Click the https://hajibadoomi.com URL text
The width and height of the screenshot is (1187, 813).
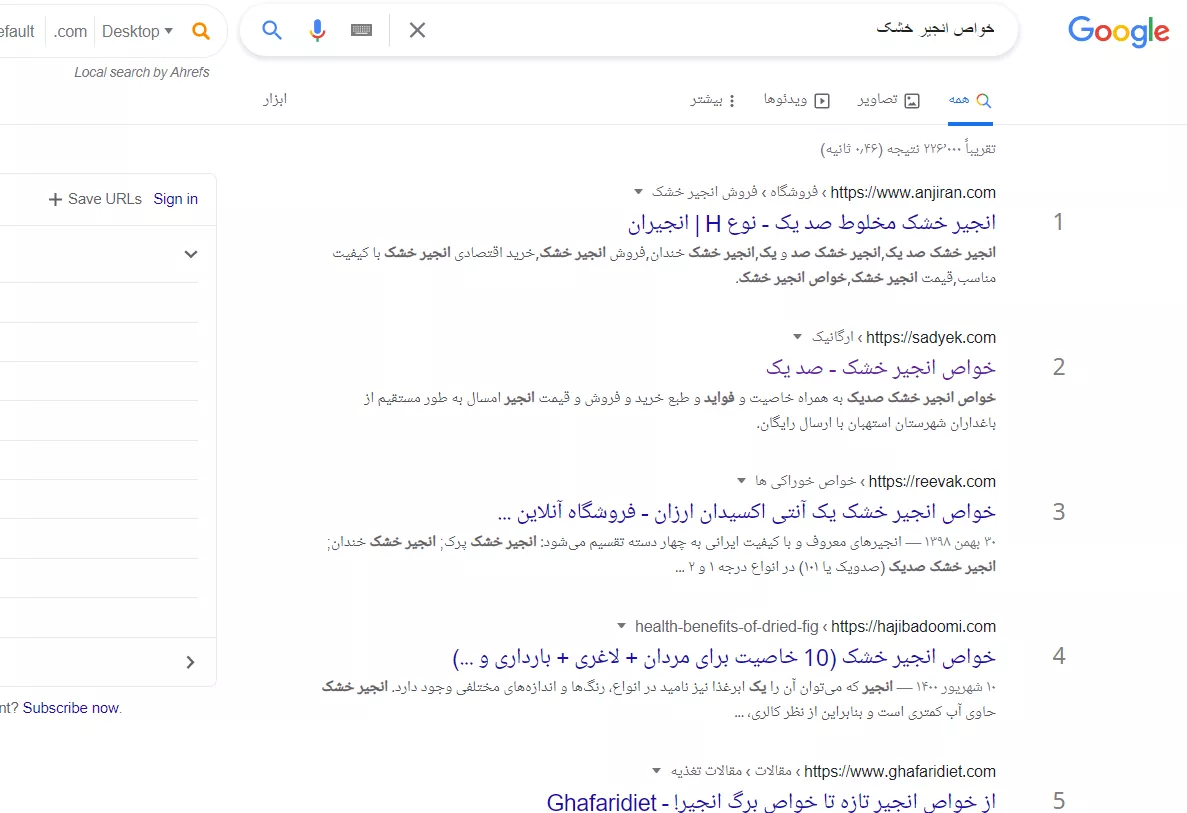click(x=914, y=626)
